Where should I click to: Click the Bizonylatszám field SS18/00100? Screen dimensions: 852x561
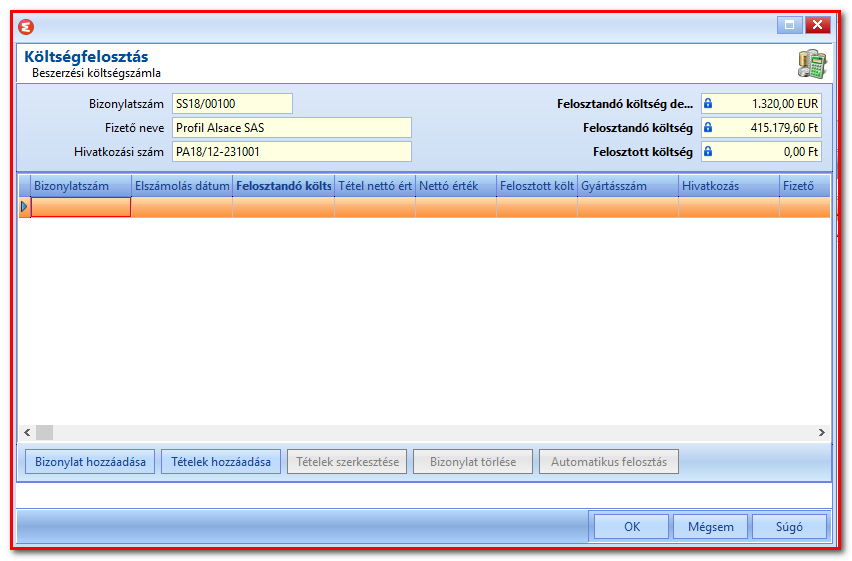point(232,103)
